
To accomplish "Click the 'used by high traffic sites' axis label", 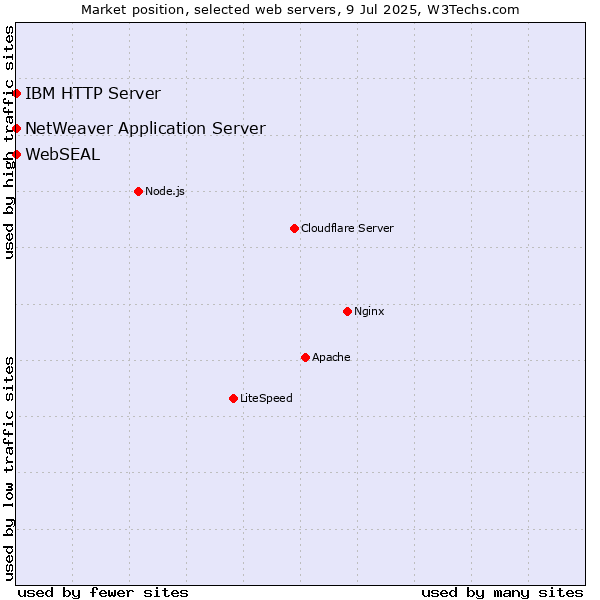I will [x=9, y=142].
